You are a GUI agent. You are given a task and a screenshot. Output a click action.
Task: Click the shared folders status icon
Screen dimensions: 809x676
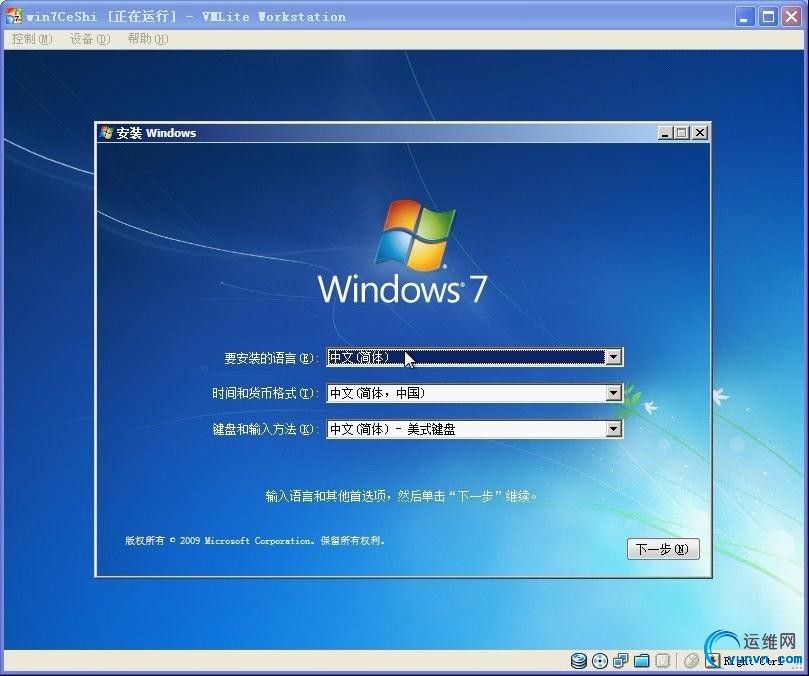click(x=641, y=661)
